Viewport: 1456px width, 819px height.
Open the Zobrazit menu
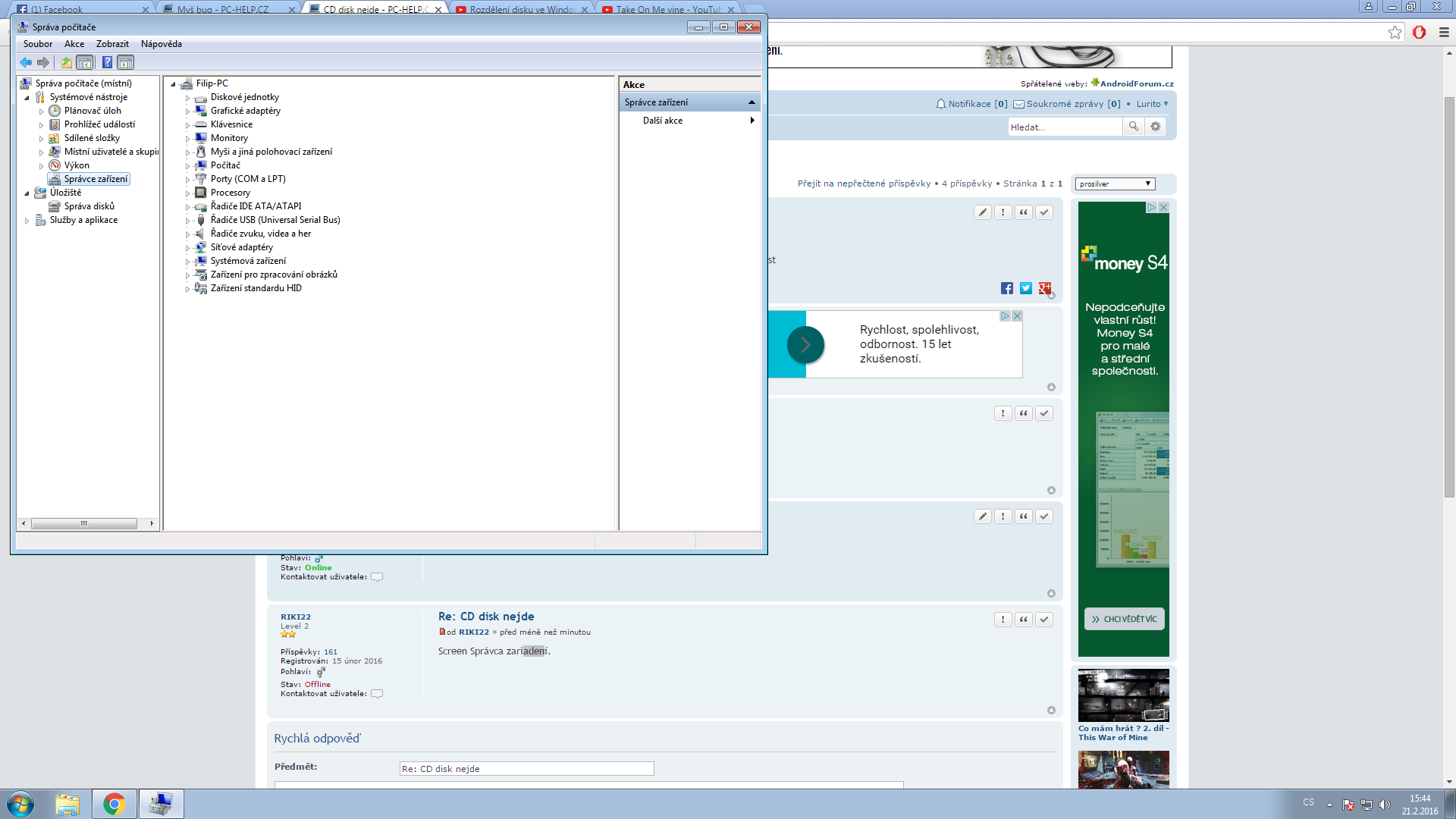point(112,44)
